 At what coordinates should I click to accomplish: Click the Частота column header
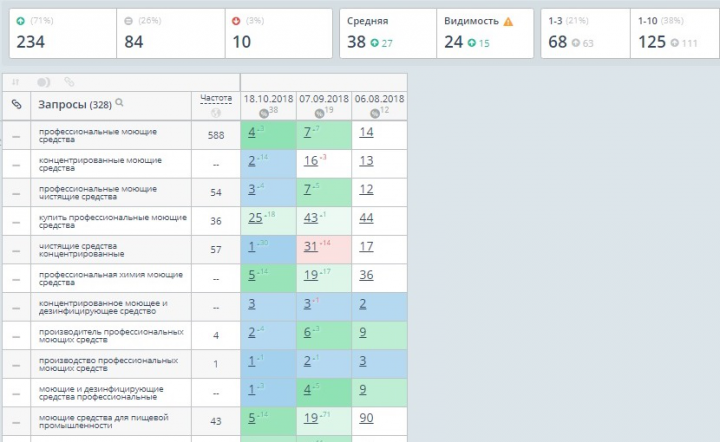pos(216,98)
